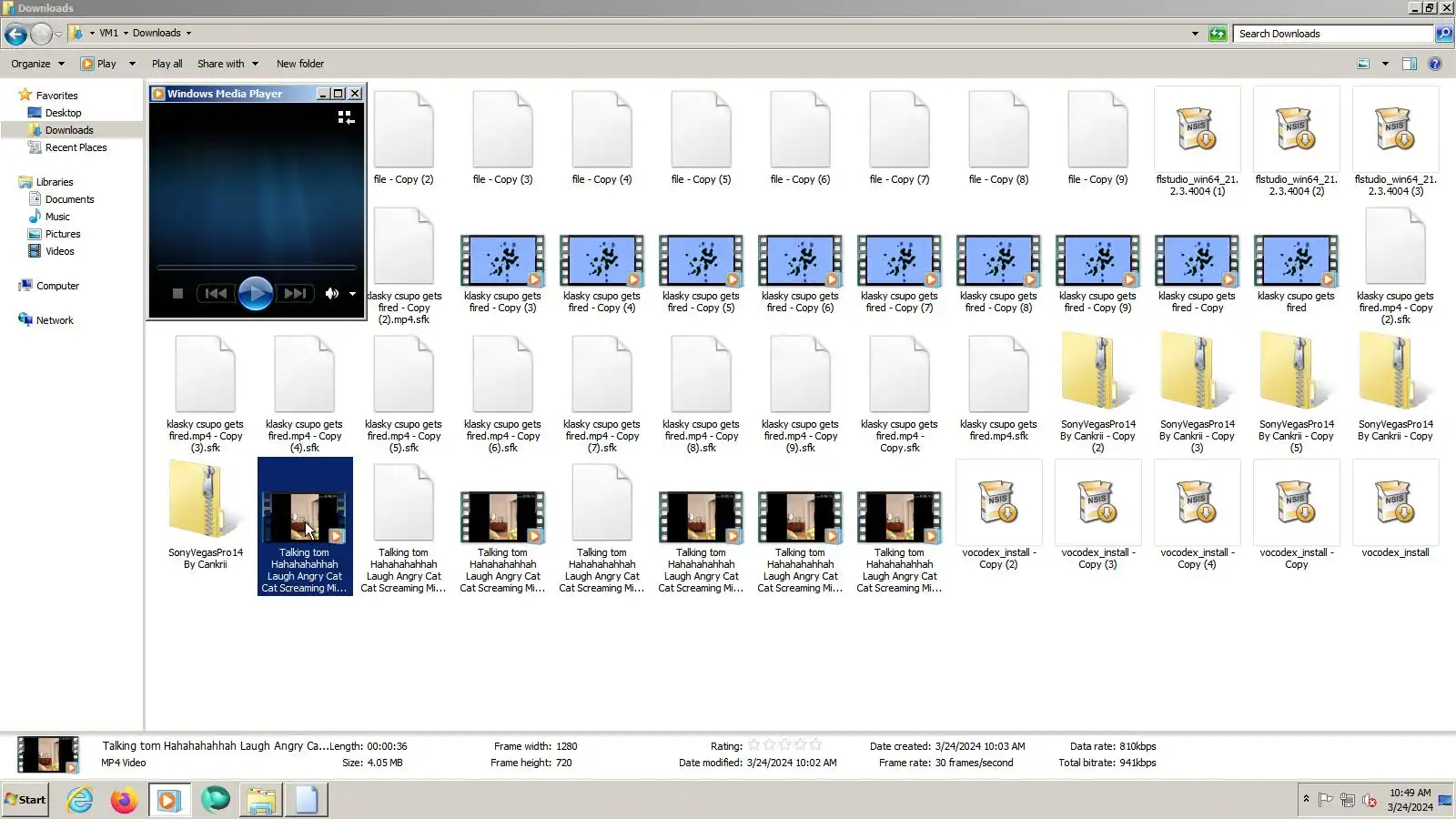This screenshot has height=819, width=1456.
Task: Select Libraries in the navigation pane
Action: point(55,182)
